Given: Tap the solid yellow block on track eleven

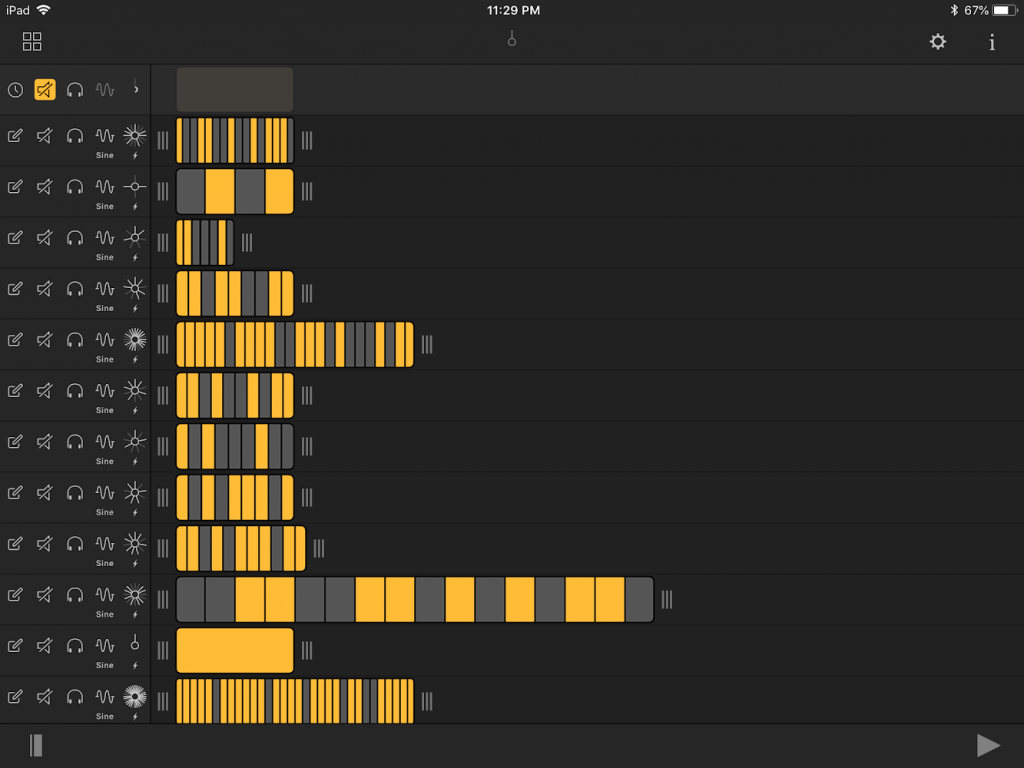Looking at the screenshot, I should pos(235,650).
